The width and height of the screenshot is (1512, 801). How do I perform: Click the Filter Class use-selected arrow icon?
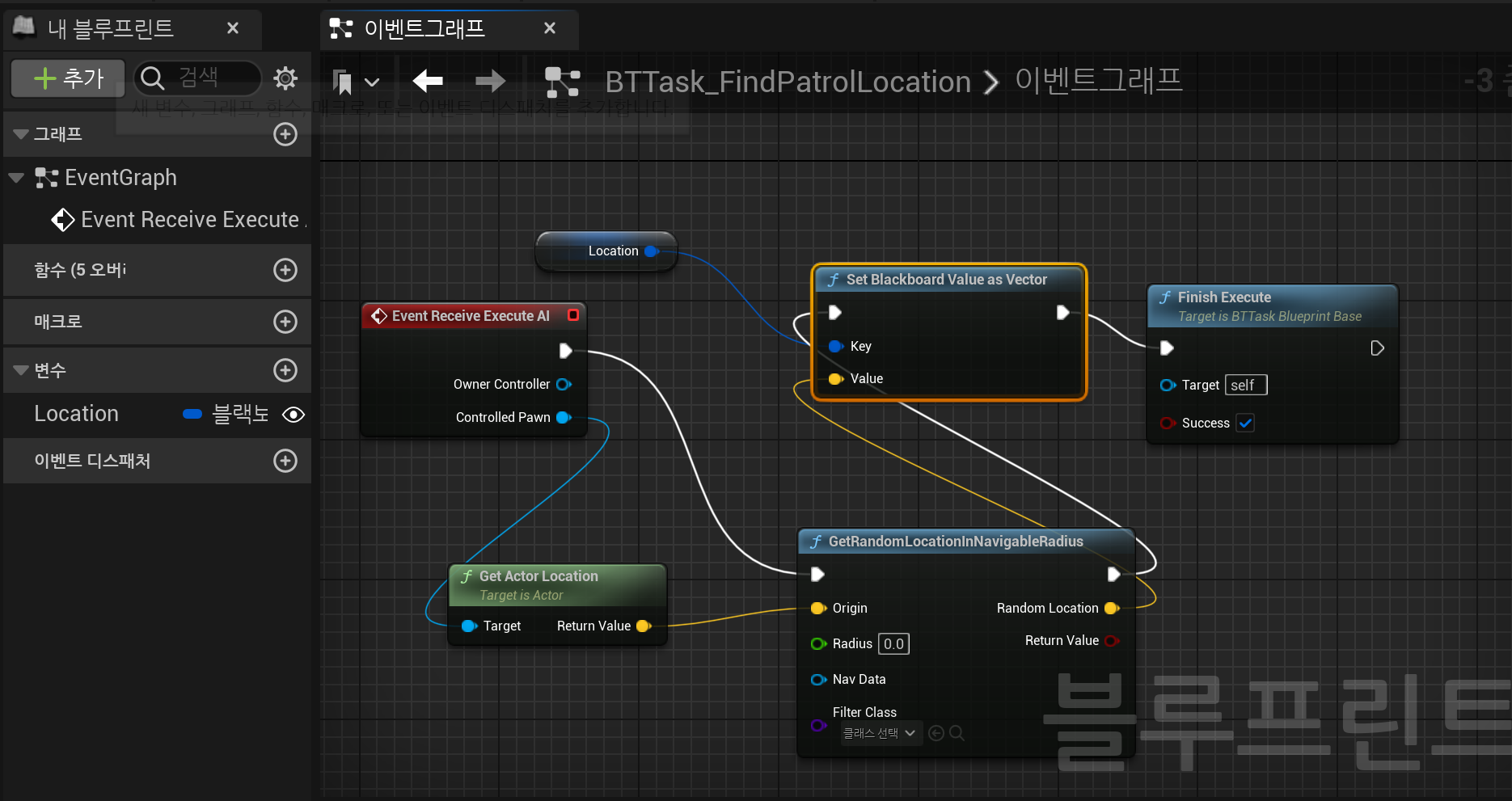click(x=936, y=733)
